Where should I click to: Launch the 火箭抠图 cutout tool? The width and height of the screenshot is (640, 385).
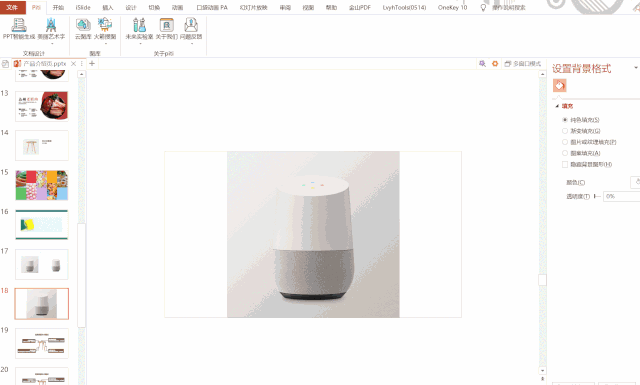pos(105,28)
